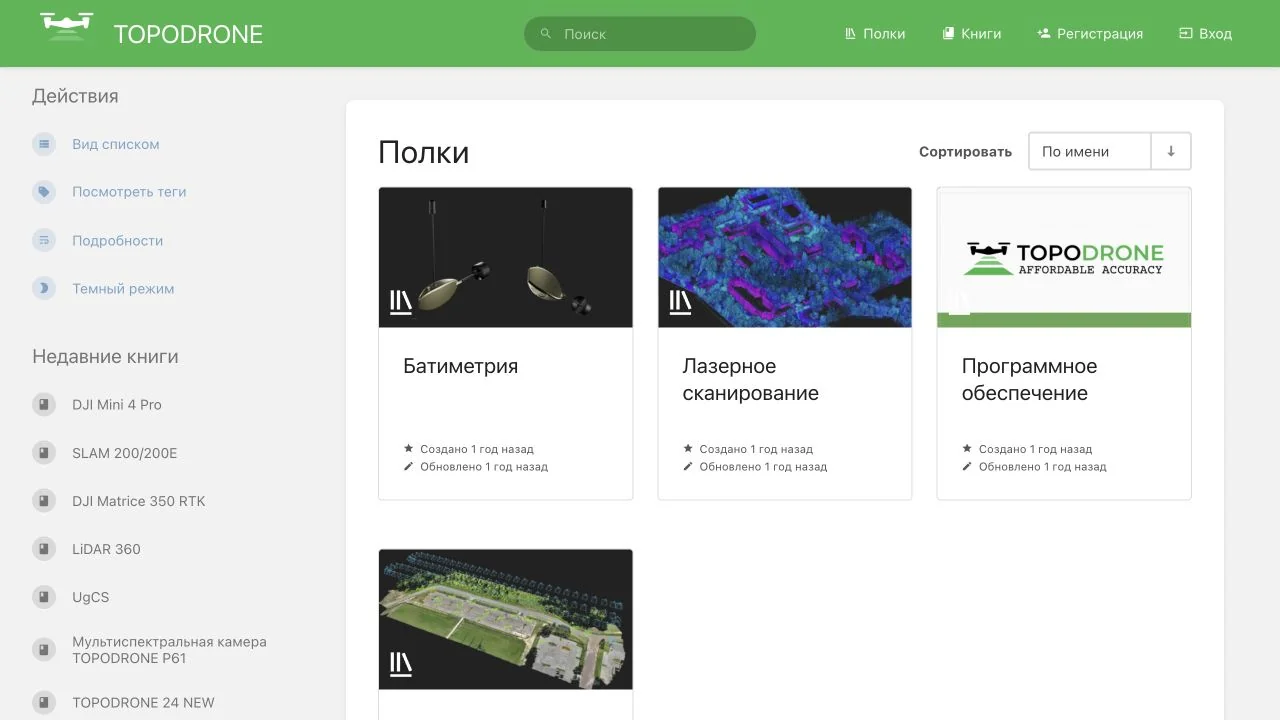
Task: Click the search magnifier icon
Action: [x=546, y=33]
